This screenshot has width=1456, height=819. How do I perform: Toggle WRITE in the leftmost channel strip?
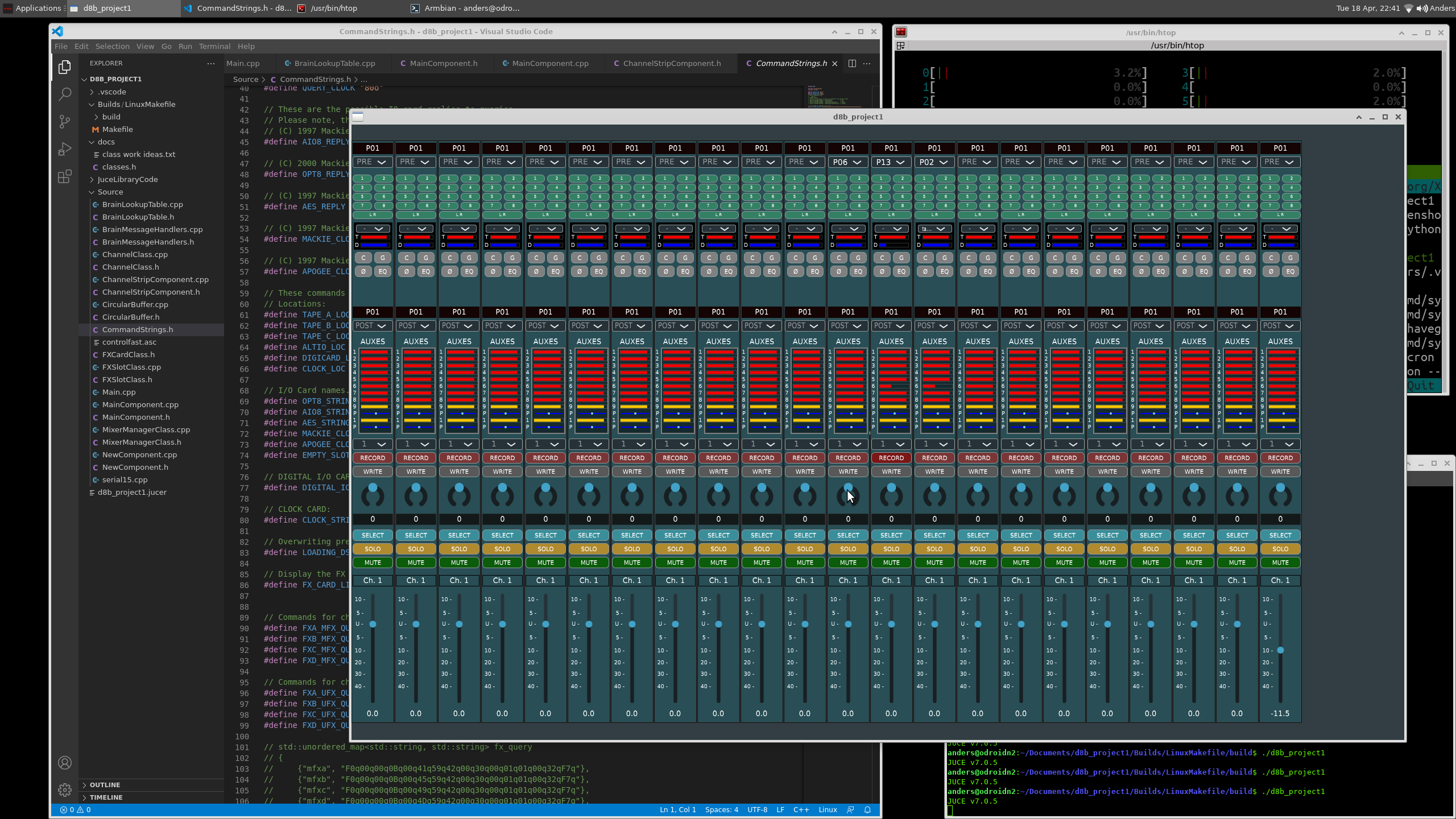tap(373, 471)
